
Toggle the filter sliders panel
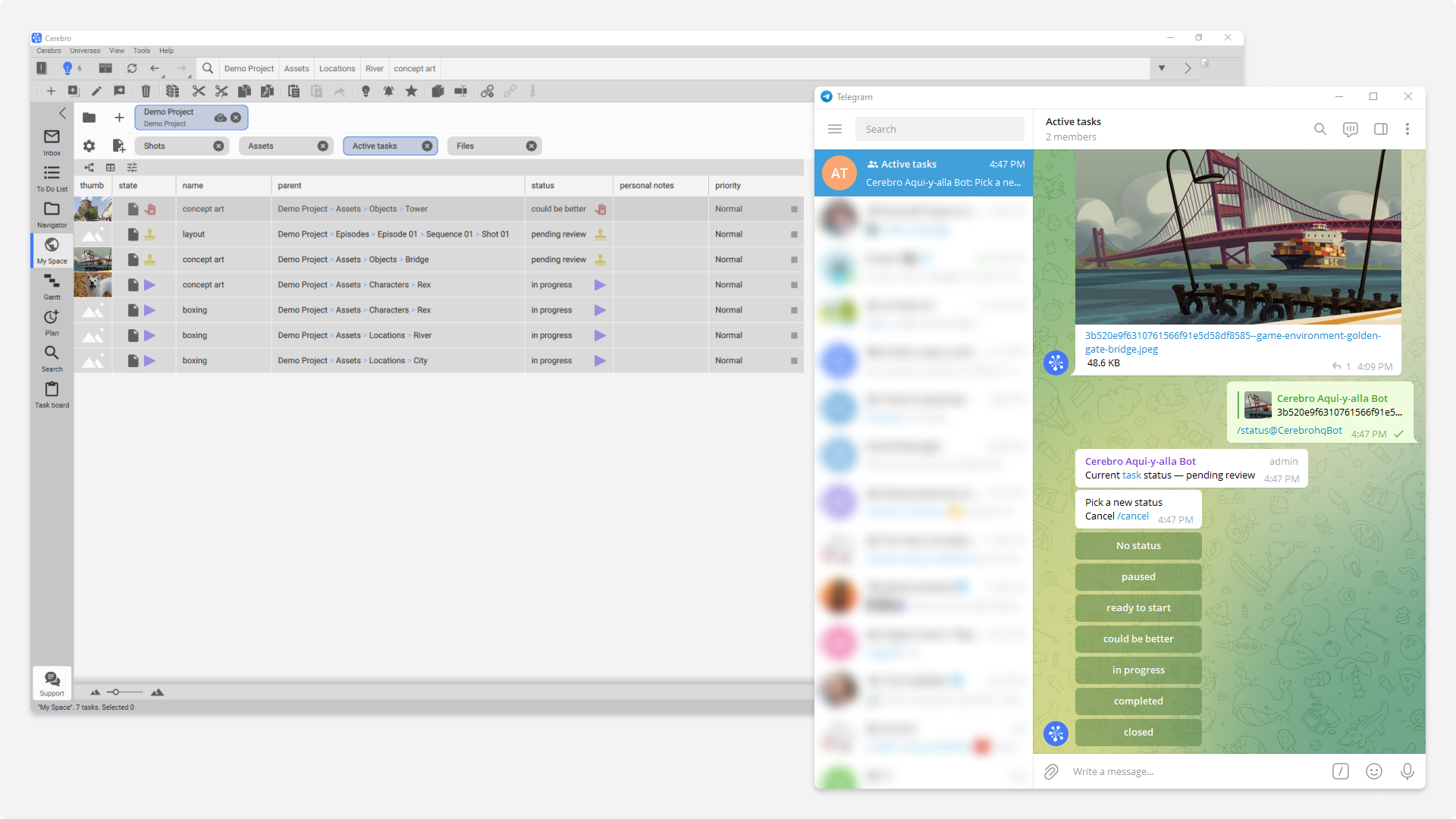(x=132, y=168)
